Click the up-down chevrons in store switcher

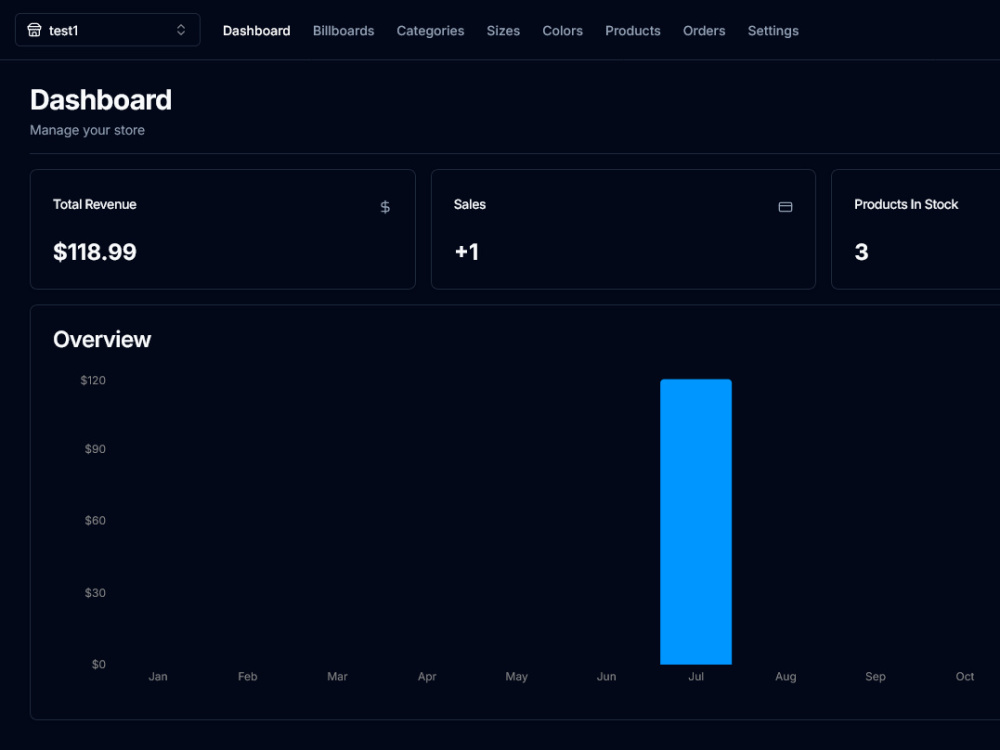coord(181,30)
